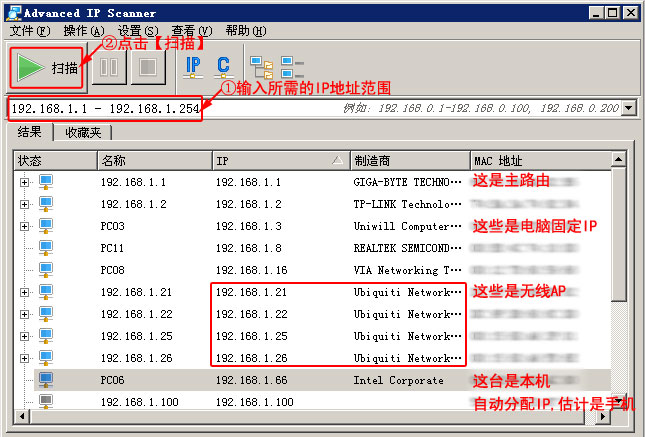The image size is (645, 437).
Task: Click the Stop scan toolbar icon
Action: point(148,68)
